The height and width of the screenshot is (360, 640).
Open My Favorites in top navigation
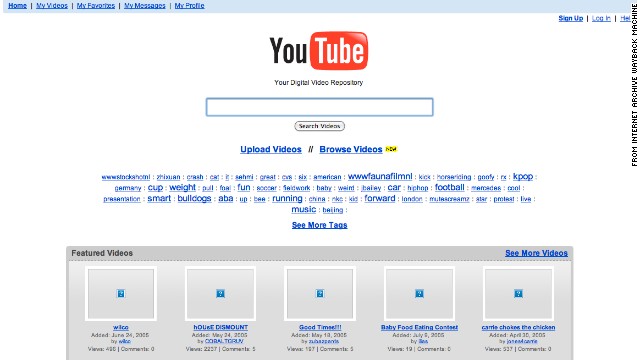[x=96, y=6]
